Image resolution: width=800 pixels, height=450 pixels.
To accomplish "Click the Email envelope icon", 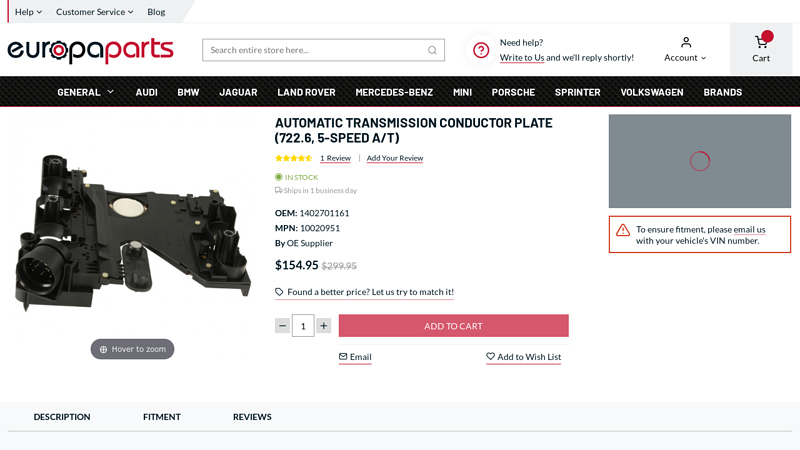I will pyautogui.click(x=343, y=357).
